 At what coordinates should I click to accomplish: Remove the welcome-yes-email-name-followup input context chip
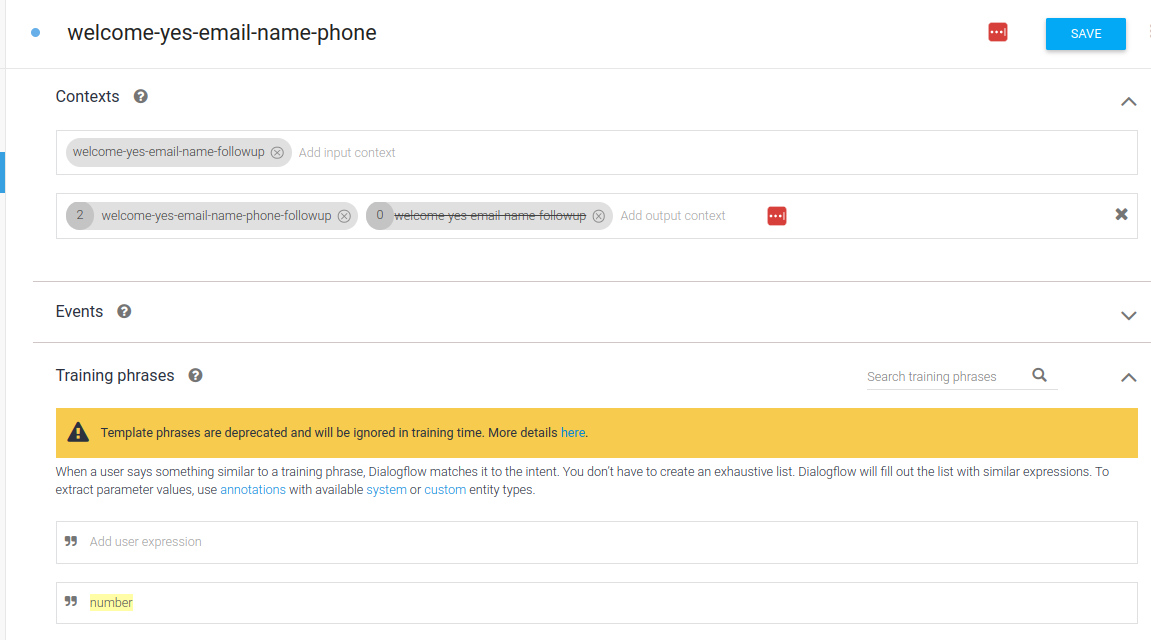pos(277,153)
